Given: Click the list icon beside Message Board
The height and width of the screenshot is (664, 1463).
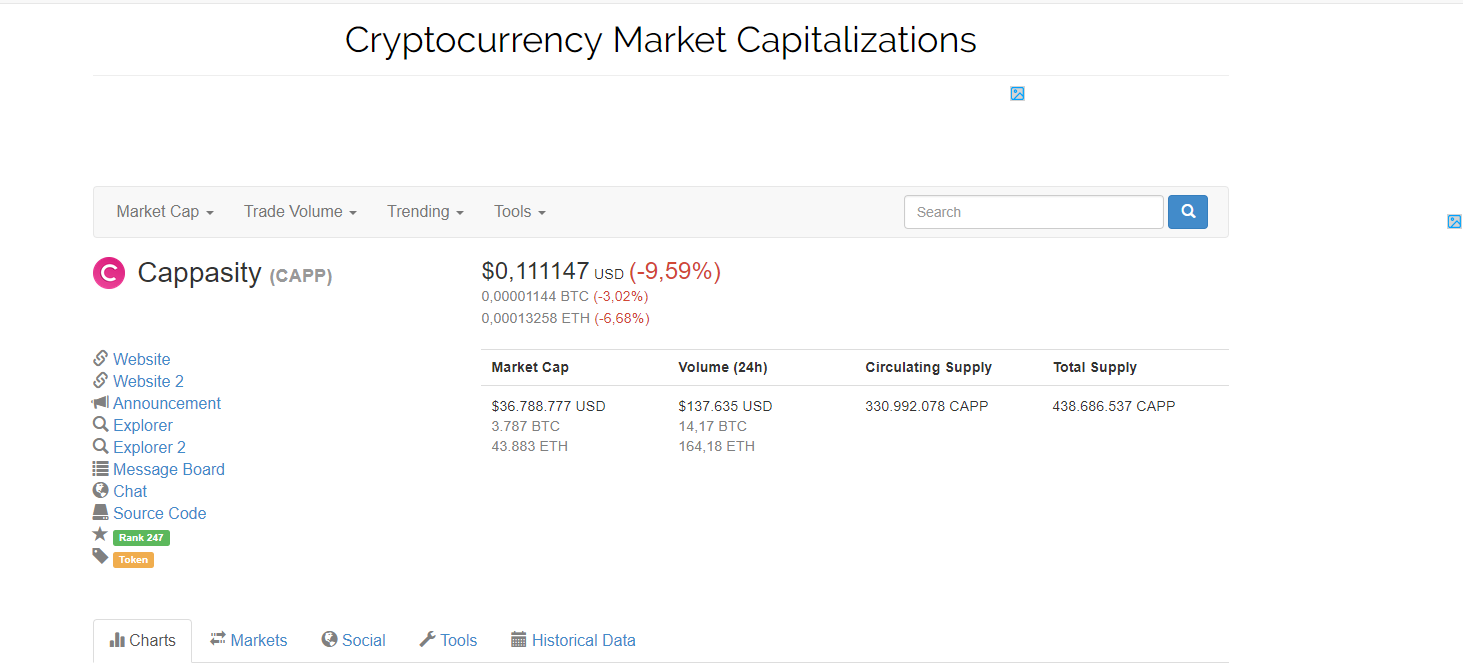Looking at the screenshot, I should [x=100, y=469].
